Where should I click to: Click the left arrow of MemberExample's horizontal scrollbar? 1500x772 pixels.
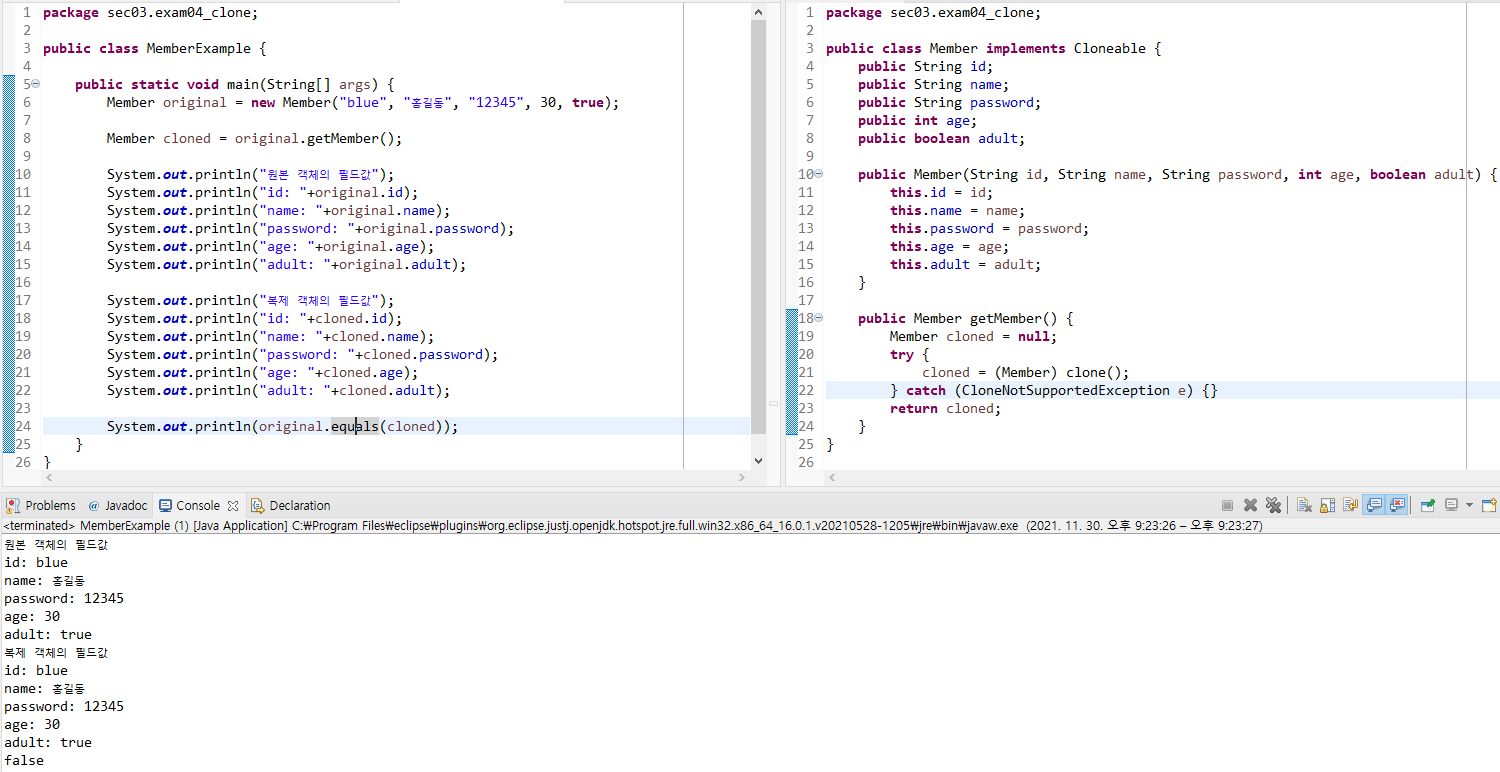(49, 478)
